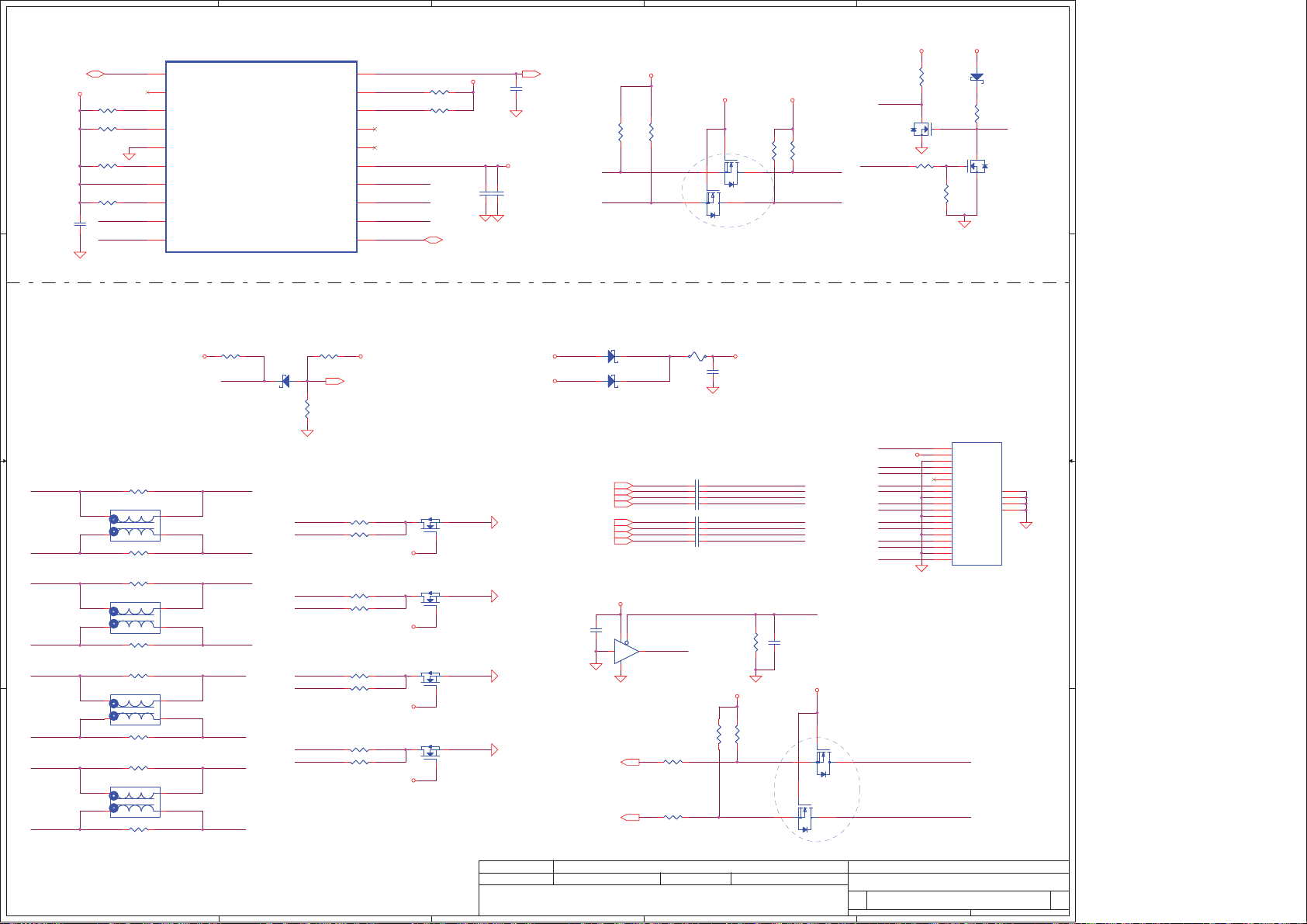Select the large blue-bordered IC block
This screenshot has height=924, width=1307.
pos(261,157)
